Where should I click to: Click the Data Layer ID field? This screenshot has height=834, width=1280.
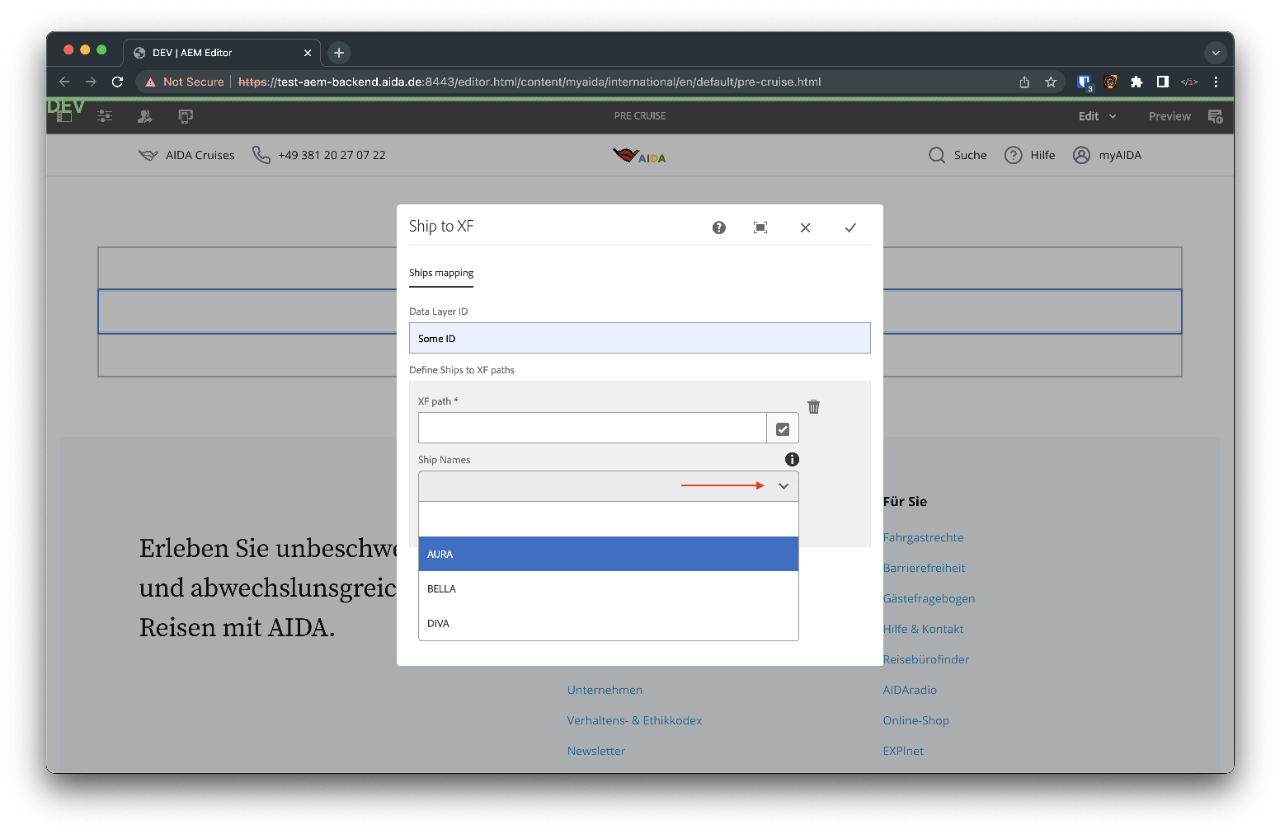[639, 339]
